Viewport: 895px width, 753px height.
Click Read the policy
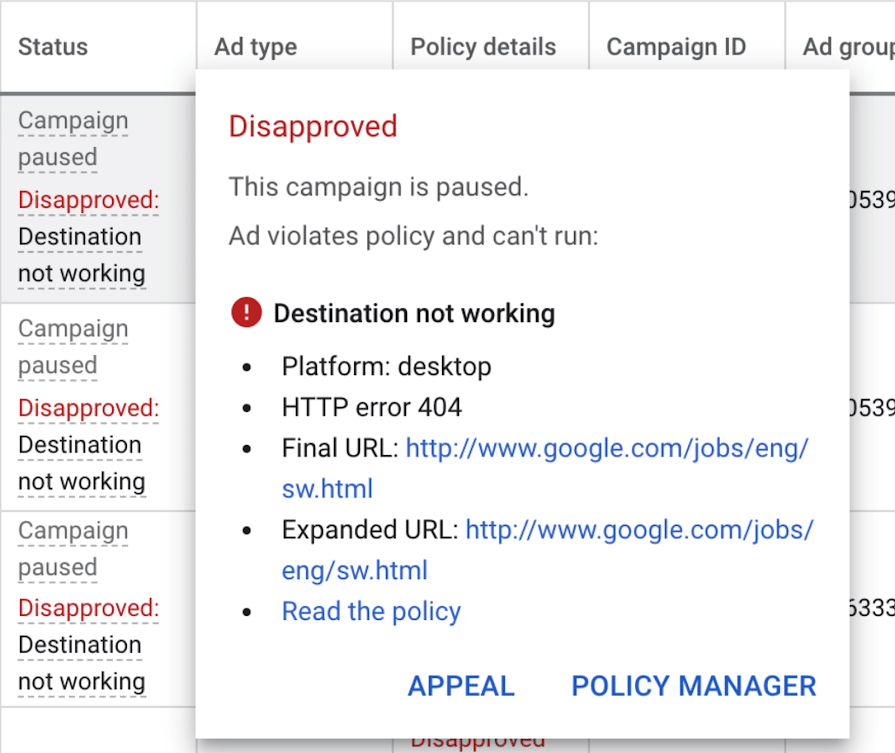tap(371, 611)
